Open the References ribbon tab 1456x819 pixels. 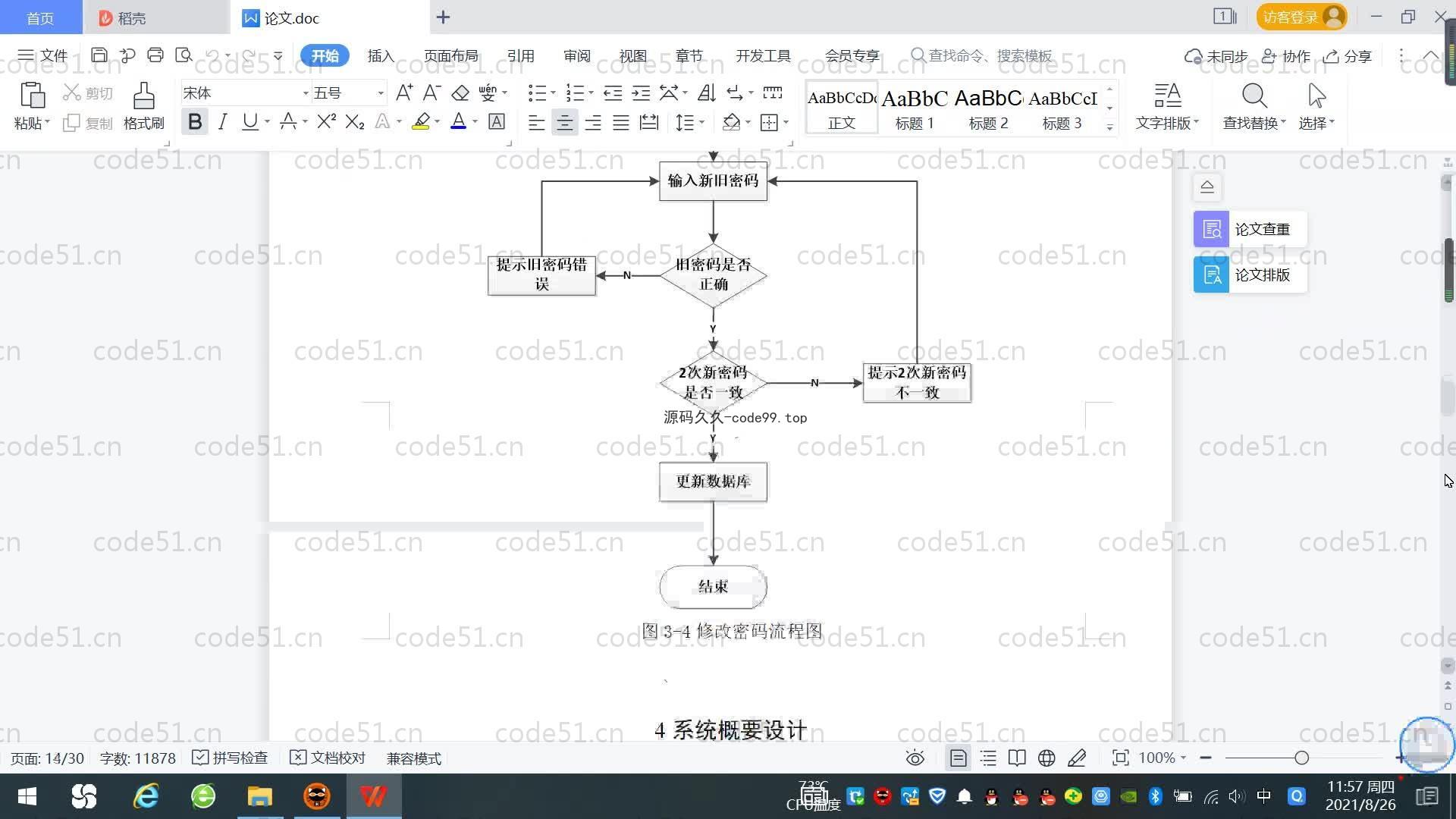point(520,55)
